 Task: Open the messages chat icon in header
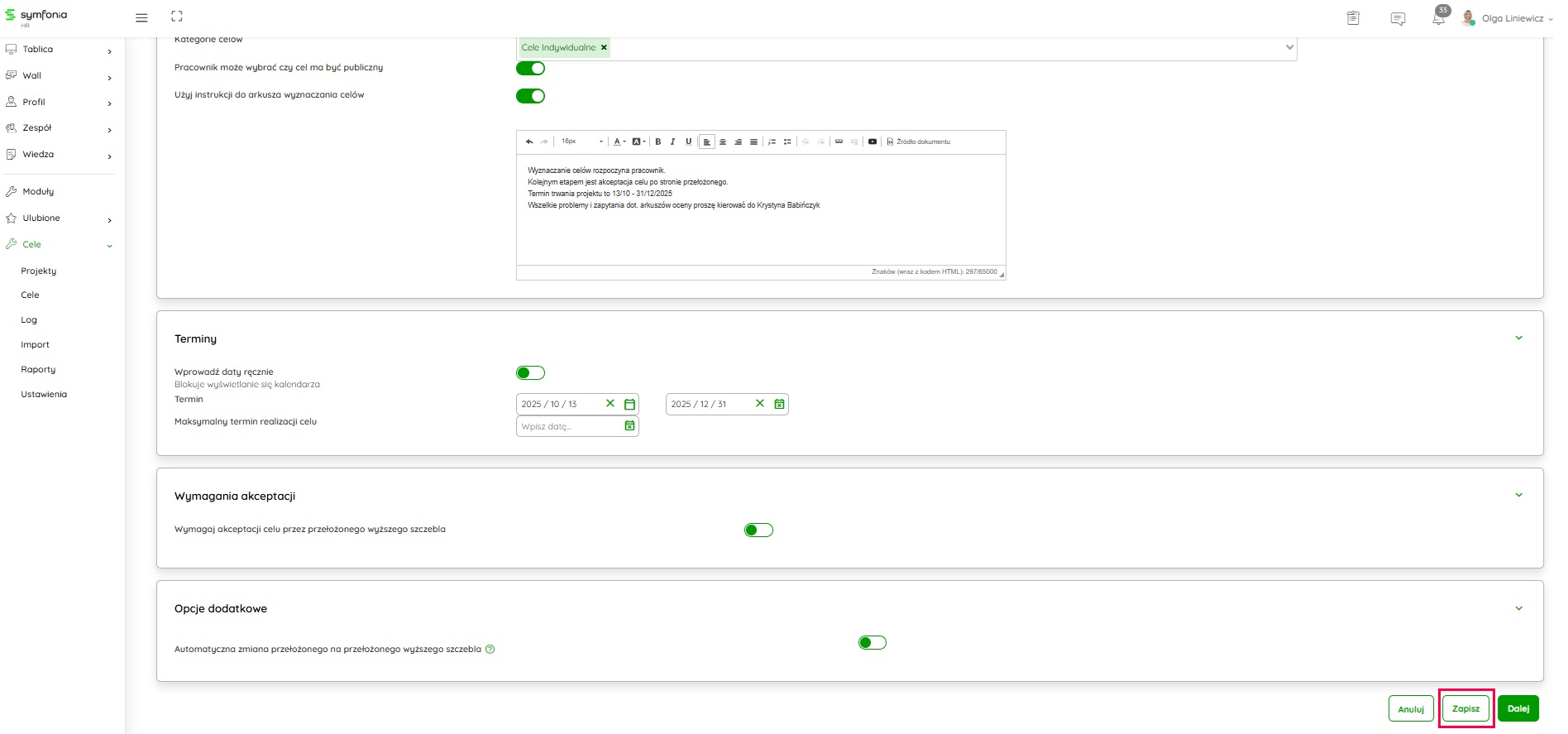point(1398,18)
